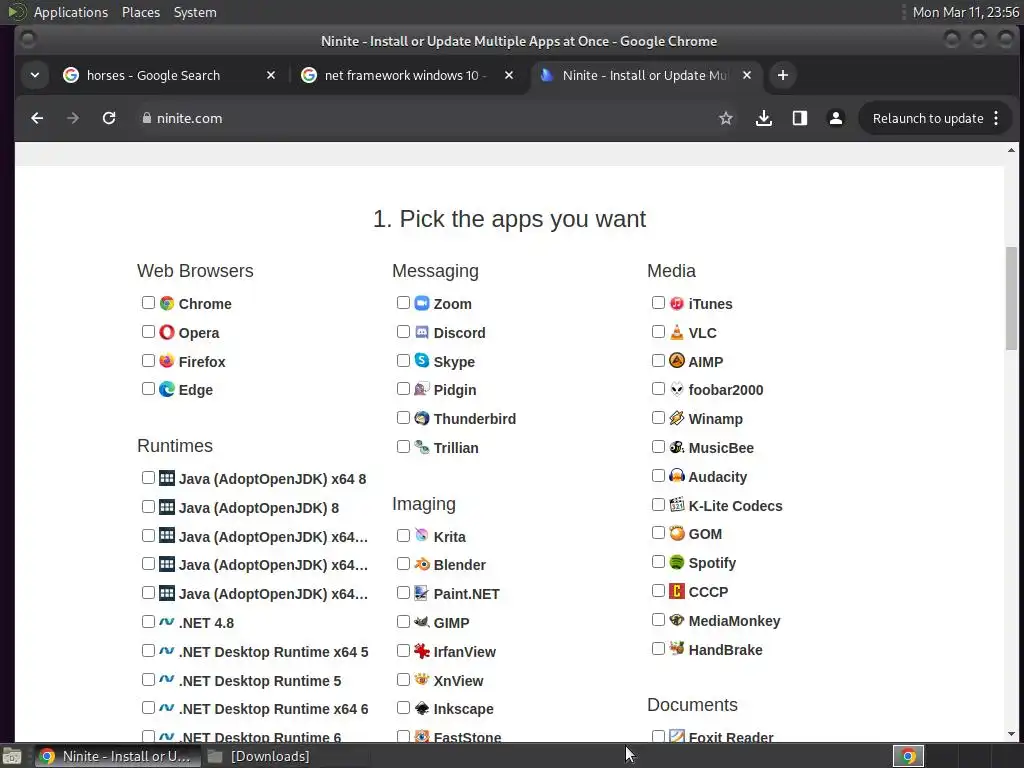Tick the .NET 4.8 checkbox
Viewport: 1024px width, 768px height.
[148, 622]
